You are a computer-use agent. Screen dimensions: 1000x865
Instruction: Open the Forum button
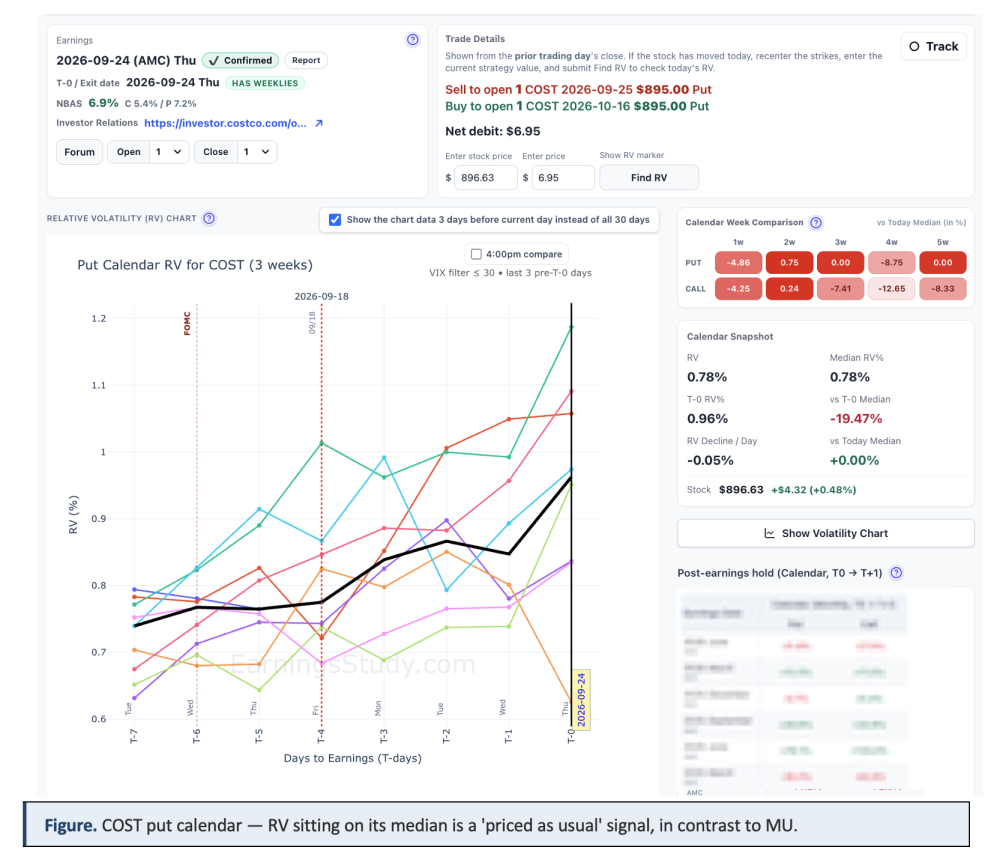click(x=79, y=152)
